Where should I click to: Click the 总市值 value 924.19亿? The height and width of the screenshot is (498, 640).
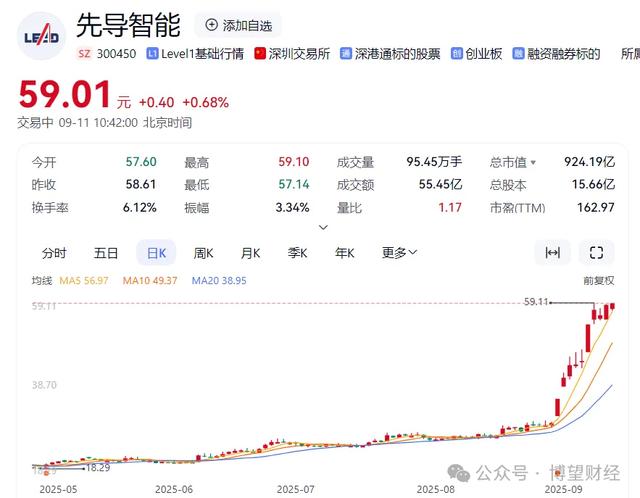(x=589, y=162)
